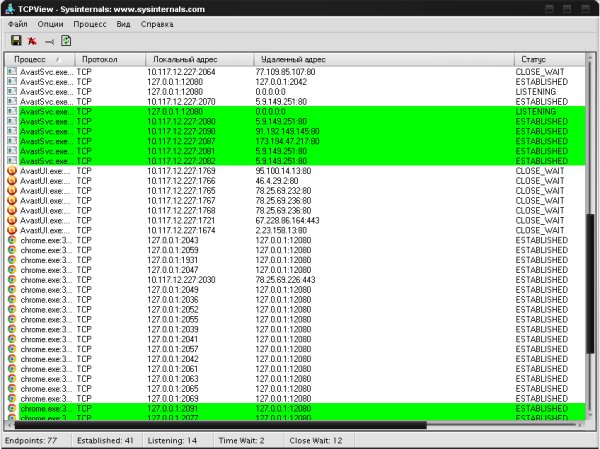Open the Справка menu
Screen dimensions: 600x449
pyautogui.click(x=157, y=24)
